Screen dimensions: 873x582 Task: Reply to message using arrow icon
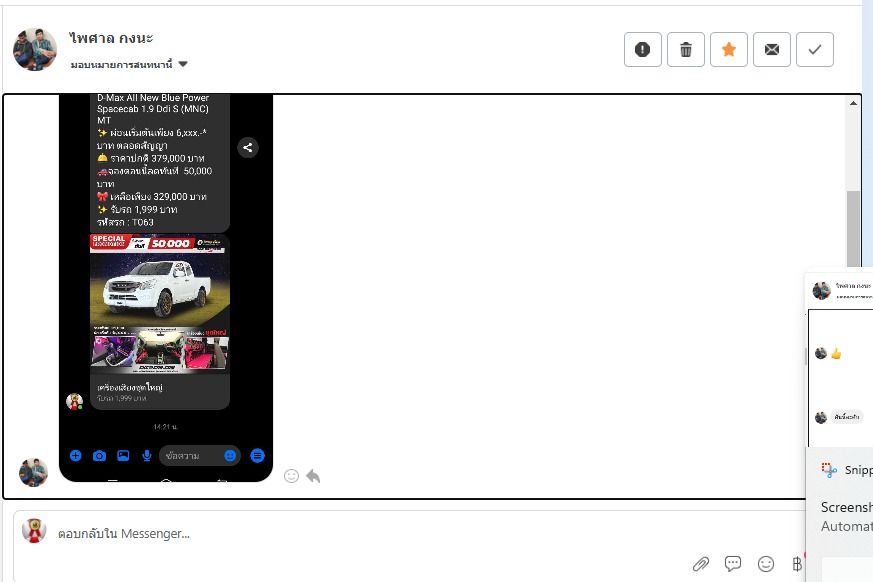click(x=313, y=476)
